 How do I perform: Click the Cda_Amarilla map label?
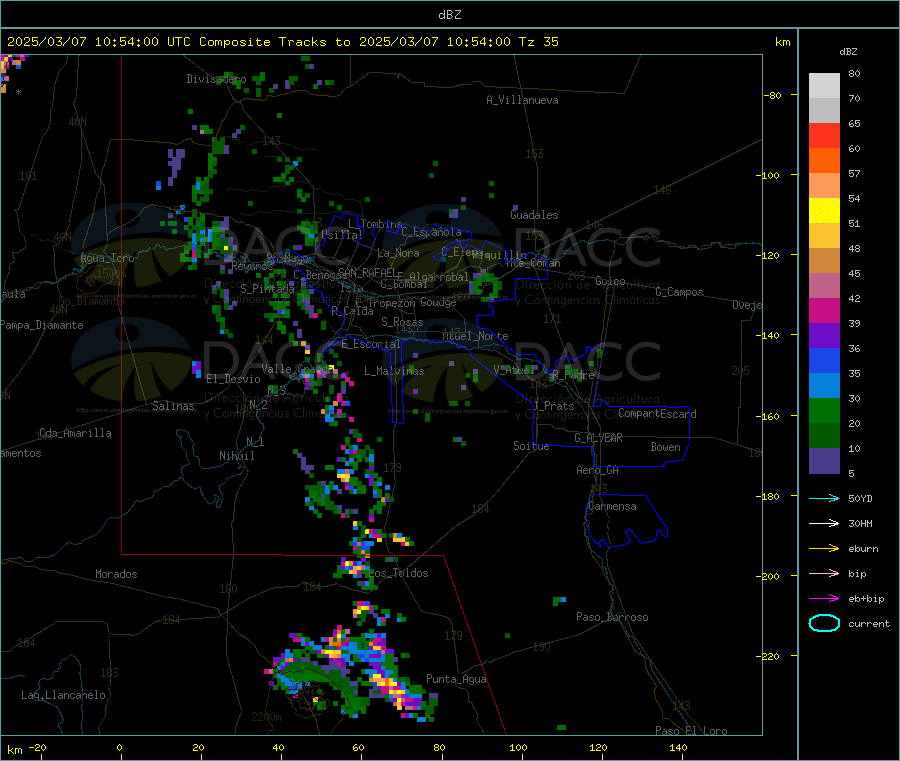tap(75, 433)
